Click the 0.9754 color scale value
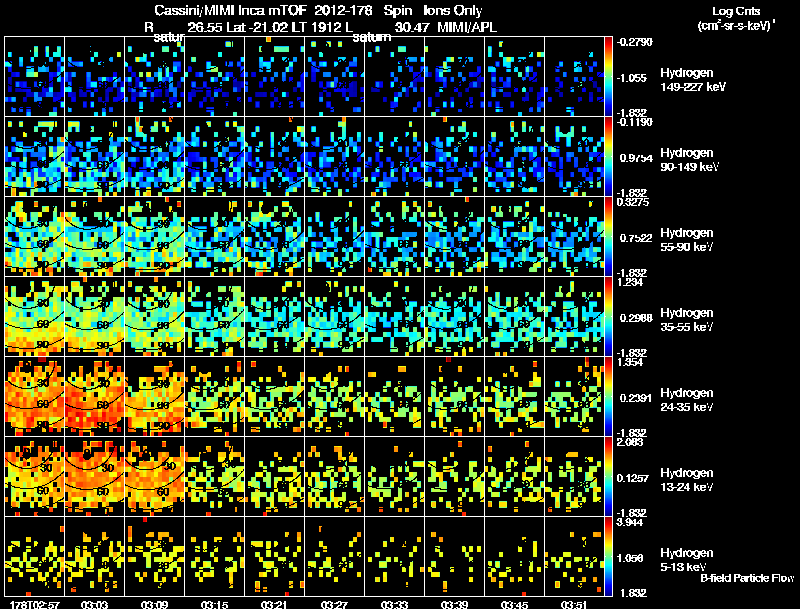 click(x=636, y=158)
